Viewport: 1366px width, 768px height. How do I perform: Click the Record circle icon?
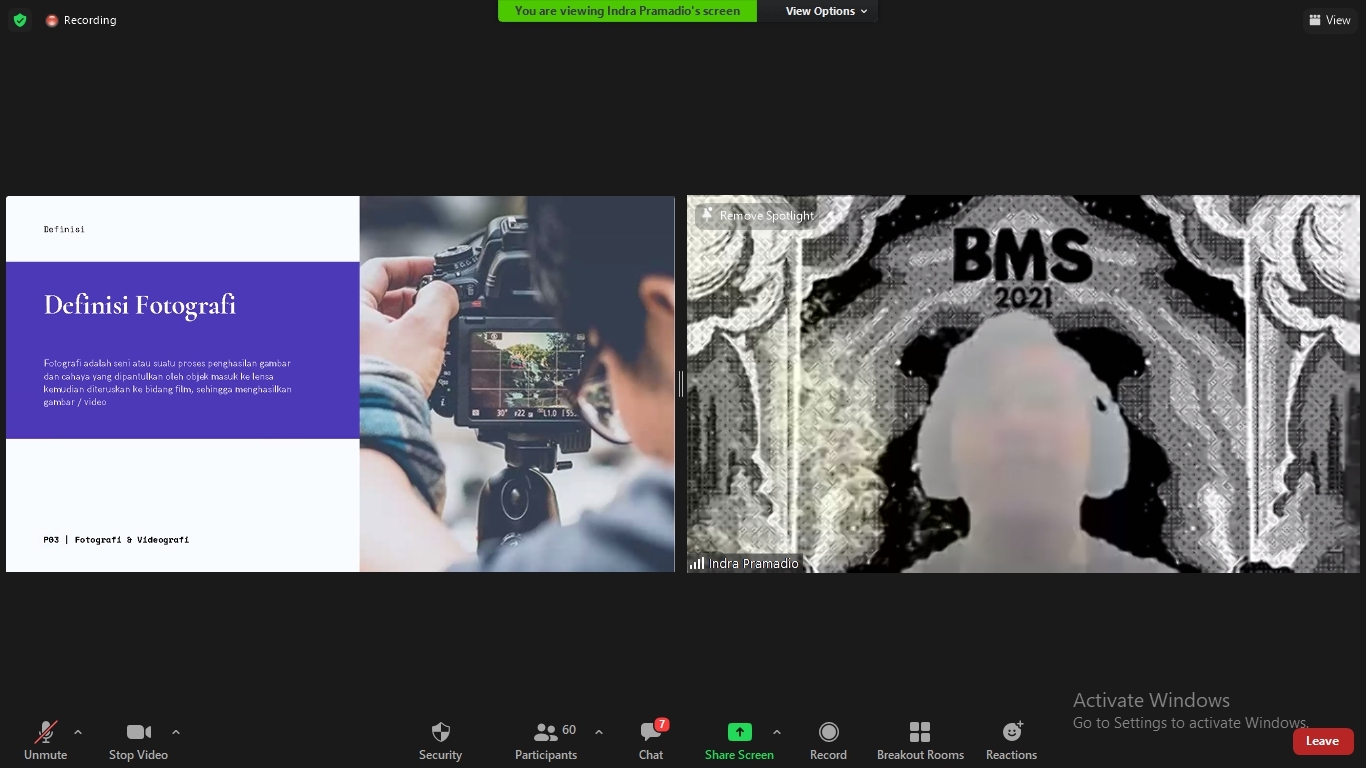tap(828, 741)
